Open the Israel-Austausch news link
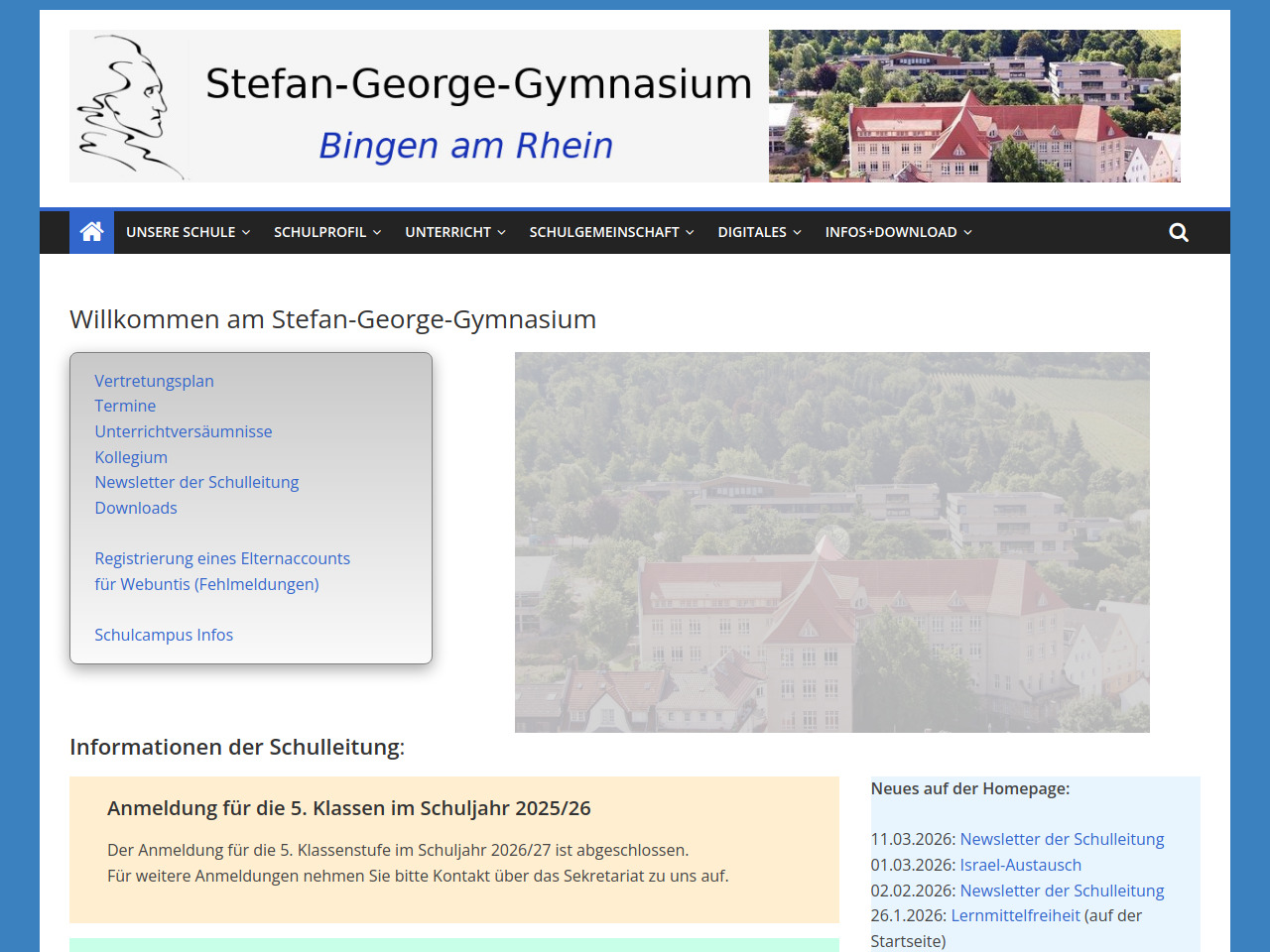This screenshot has height=952, width=1270. (1020, 865)
